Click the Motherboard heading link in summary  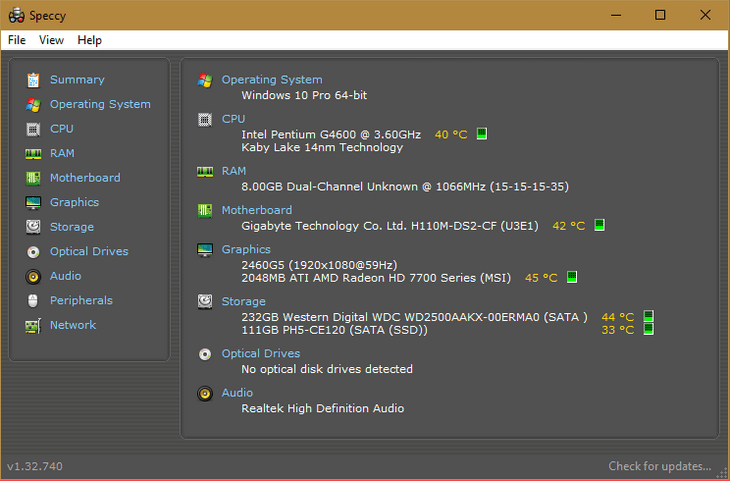click(256, 210)
